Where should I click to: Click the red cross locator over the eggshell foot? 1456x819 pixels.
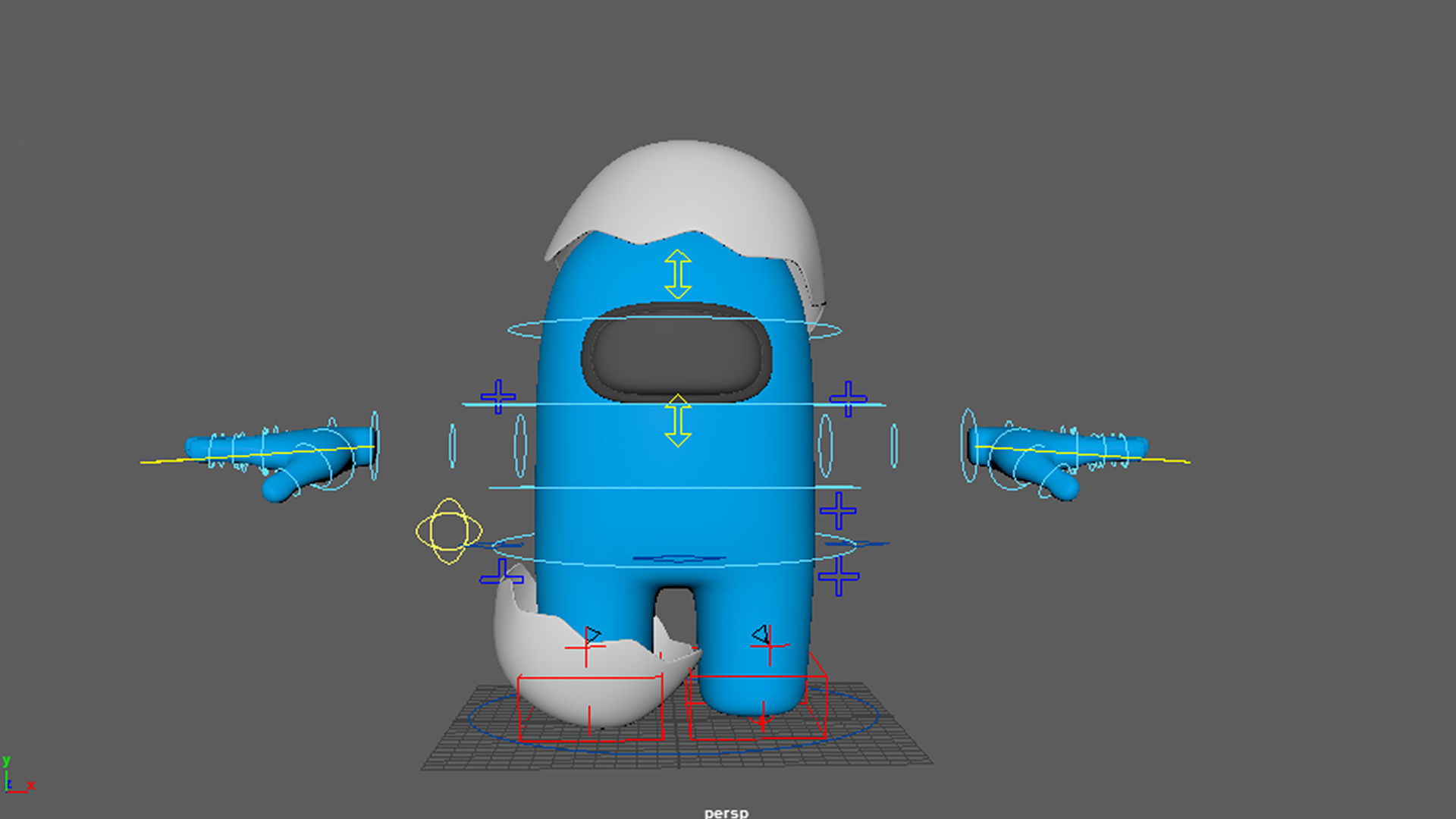coord(585,647)
